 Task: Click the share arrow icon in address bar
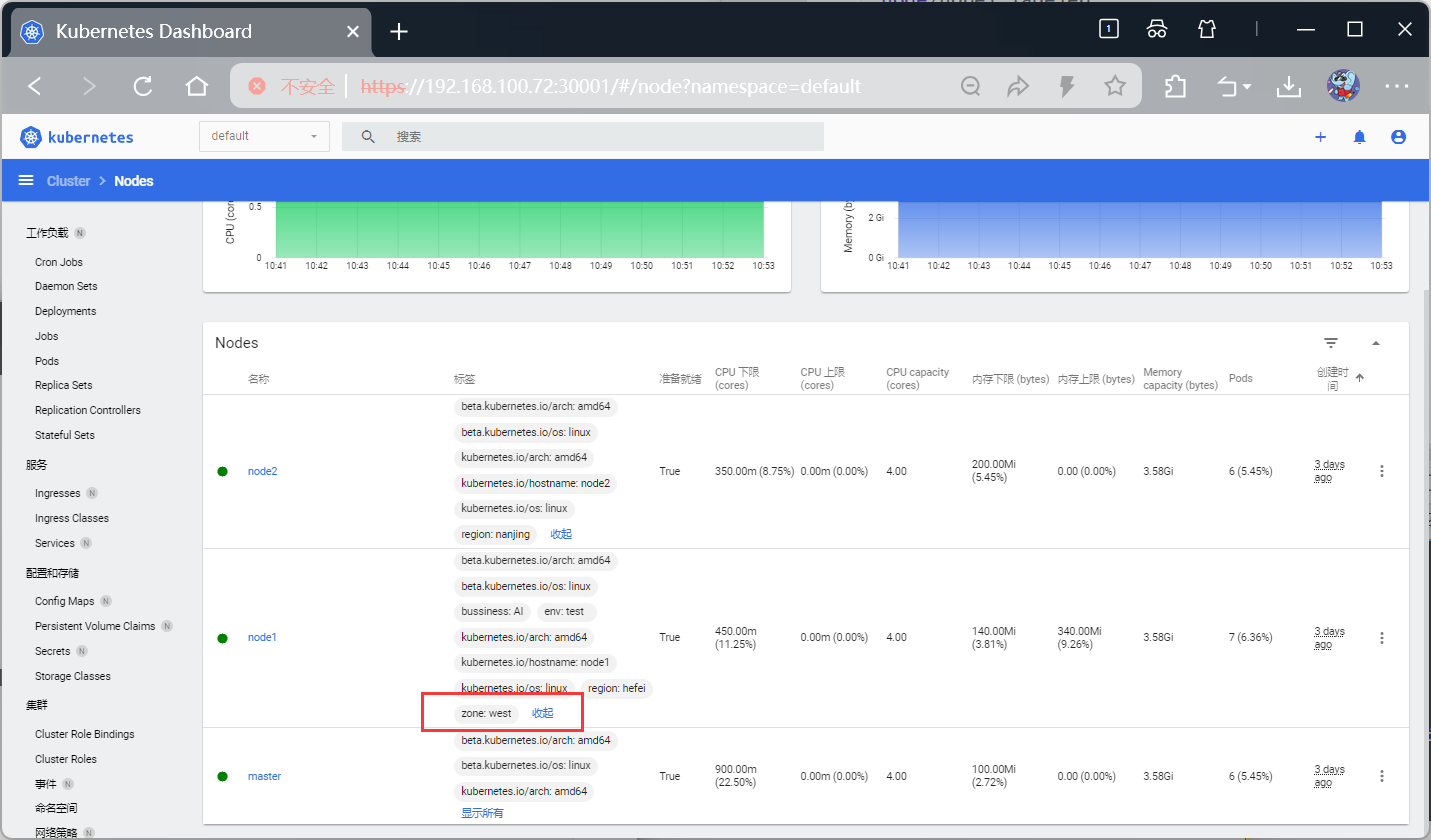[x=1018, y=87]
